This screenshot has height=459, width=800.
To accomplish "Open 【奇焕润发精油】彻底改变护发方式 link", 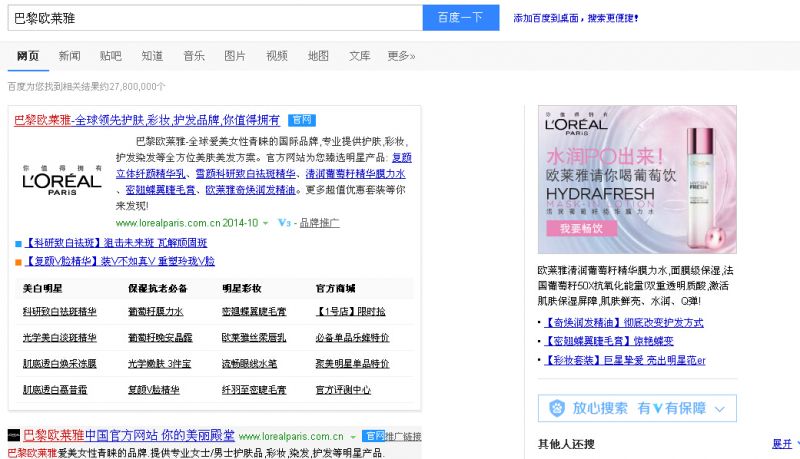I will point(623,322).
